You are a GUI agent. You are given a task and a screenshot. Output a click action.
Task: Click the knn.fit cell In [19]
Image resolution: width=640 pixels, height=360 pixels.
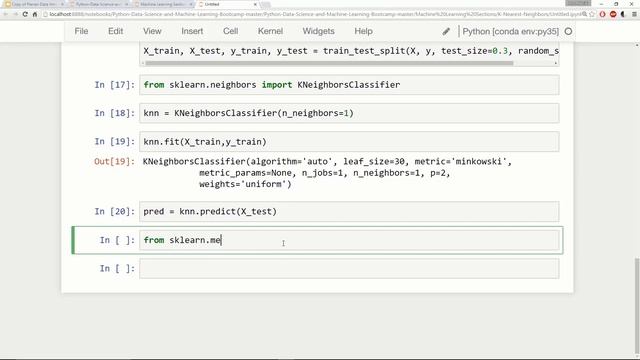point(349,142)
